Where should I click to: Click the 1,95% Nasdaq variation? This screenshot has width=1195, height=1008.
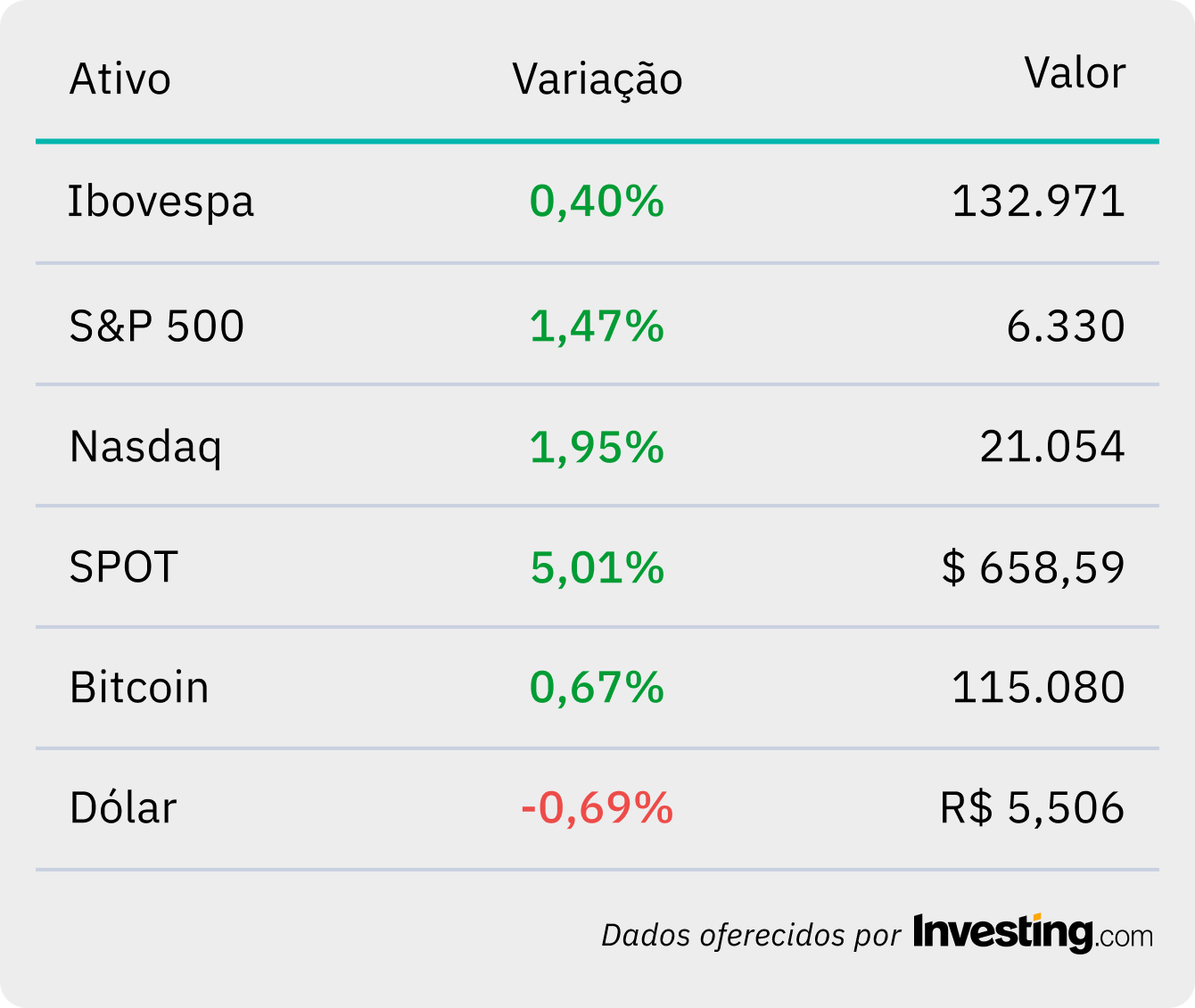click(597, 446)
